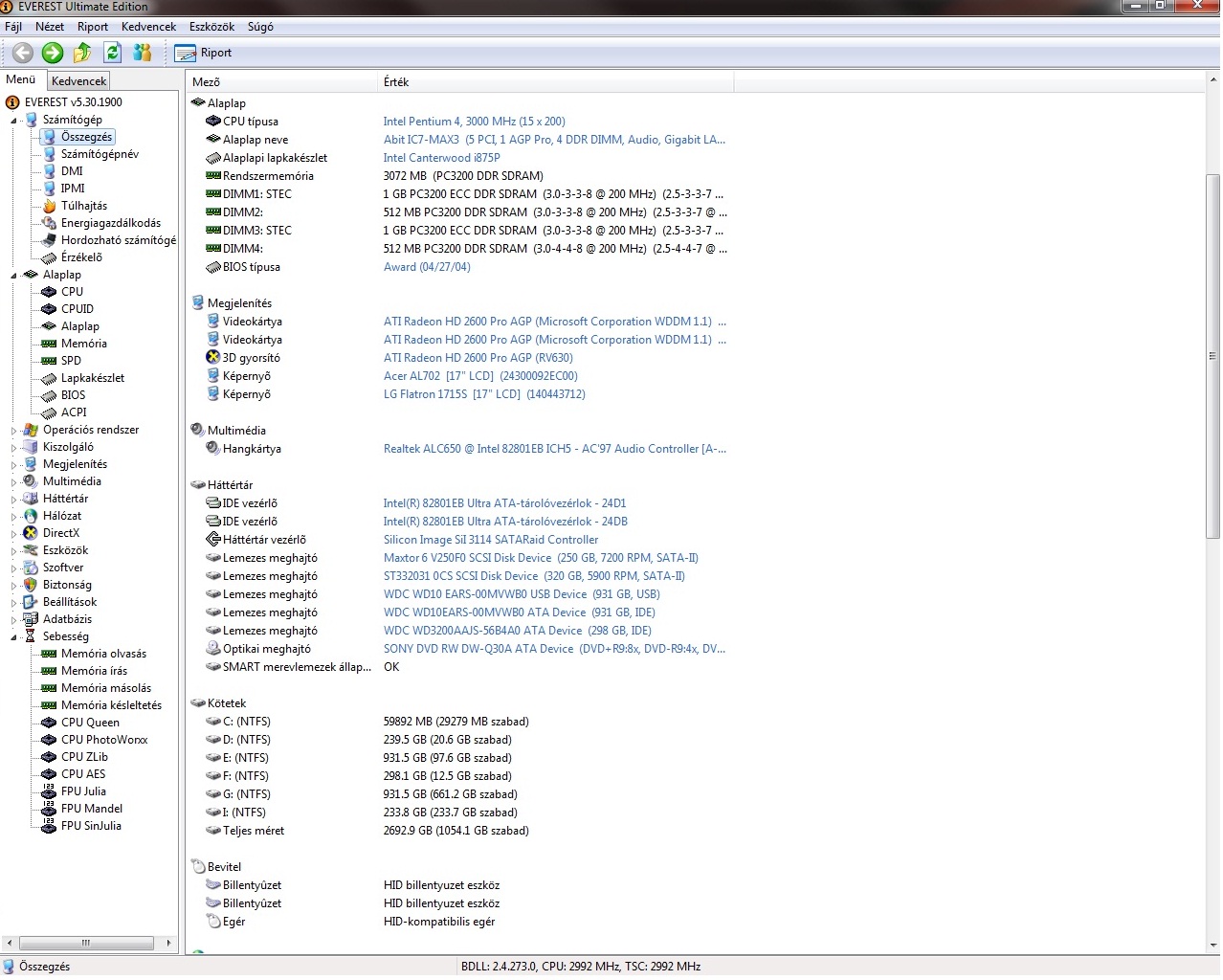
Task: Expand the Biztonság tree node
Action: click(x=14, y=586)
